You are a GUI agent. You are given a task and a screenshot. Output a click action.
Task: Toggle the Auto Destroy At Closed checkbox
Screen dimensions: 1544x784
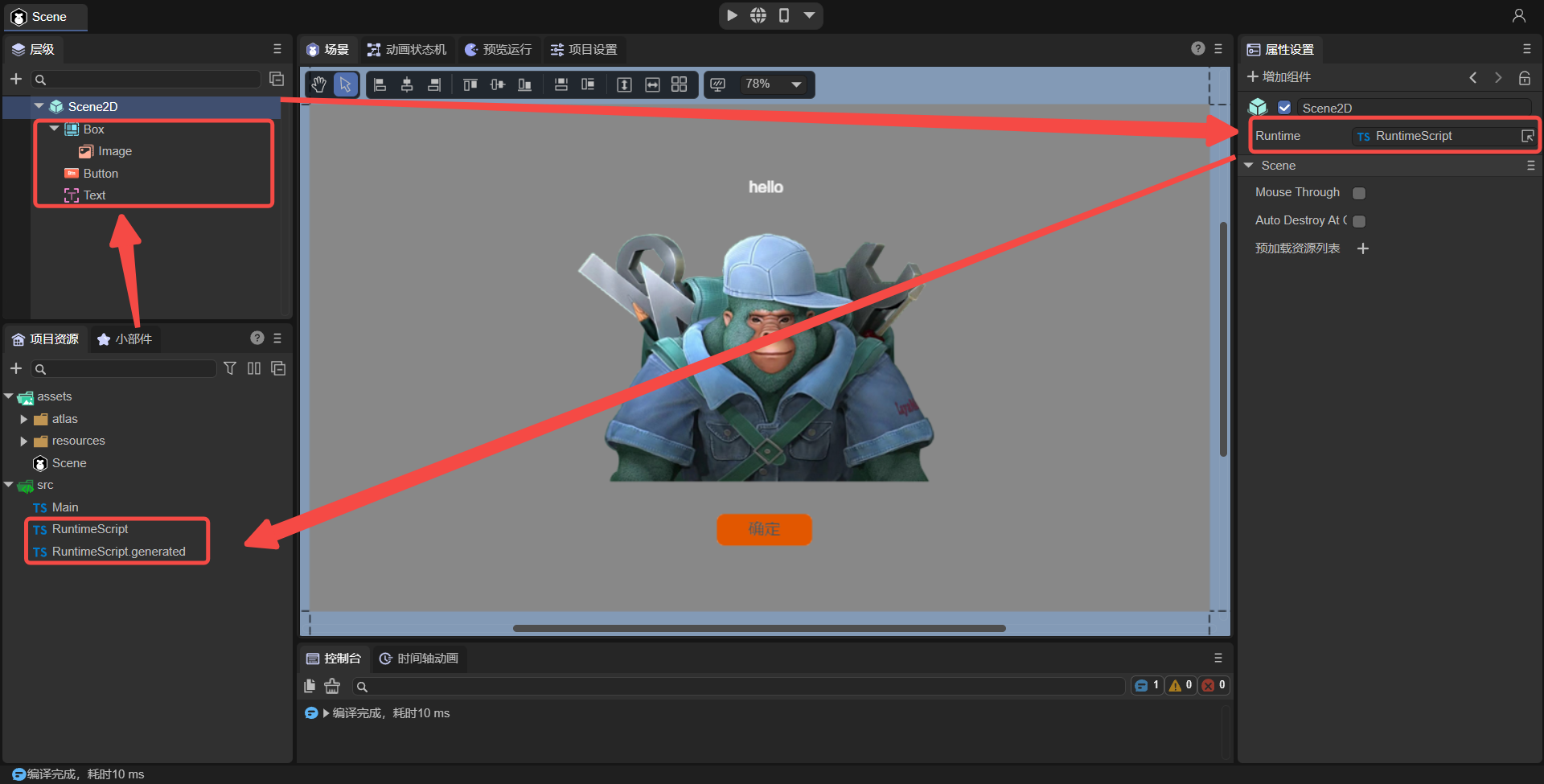(1359, 221)
